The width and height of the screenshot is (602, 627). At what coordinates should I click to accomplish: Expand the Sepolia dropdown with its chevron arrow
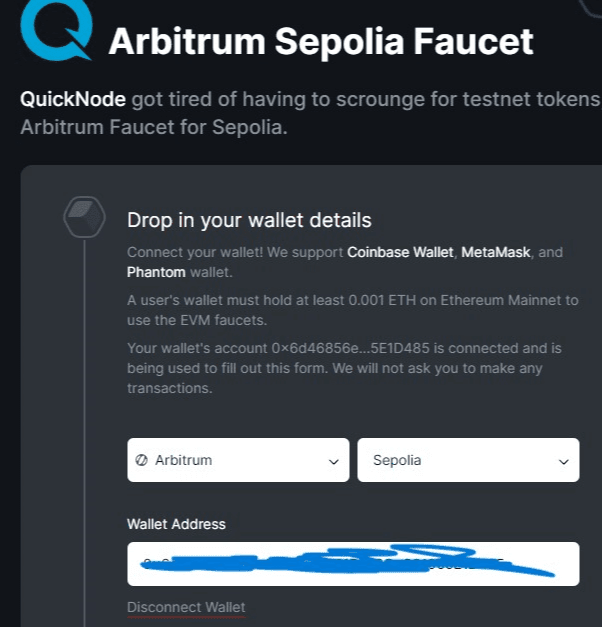click(x=560, y=461)
